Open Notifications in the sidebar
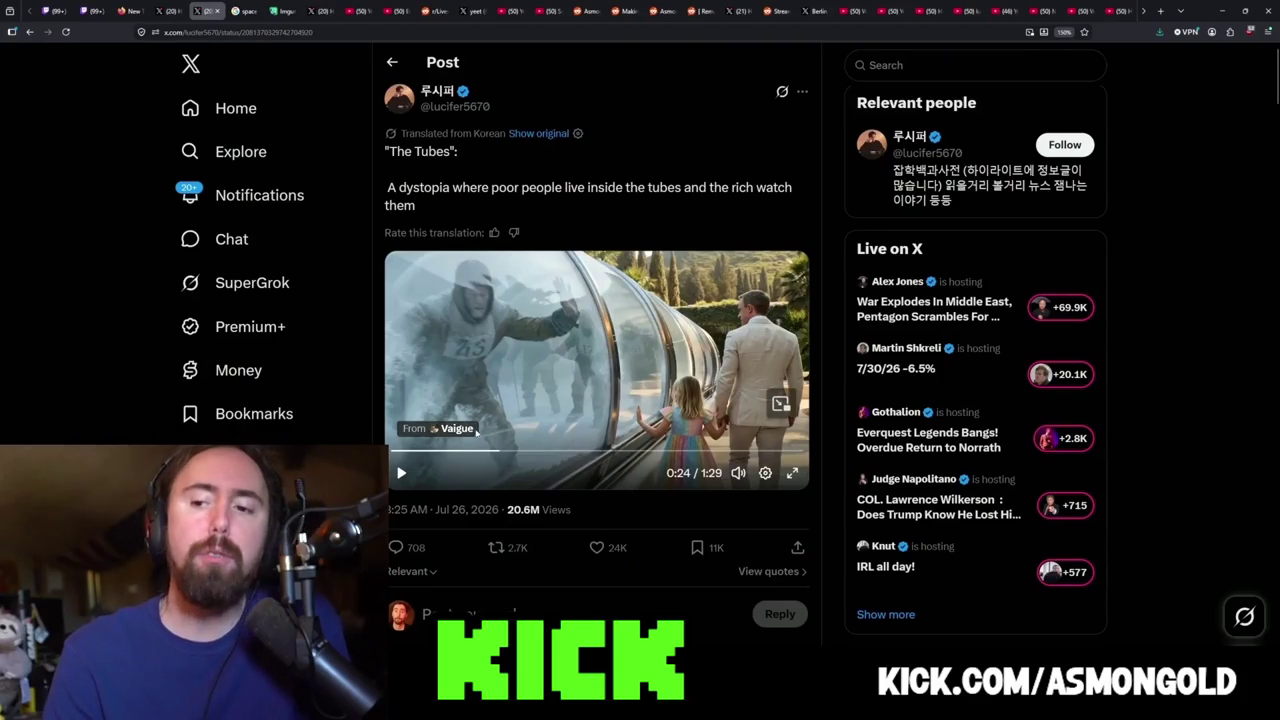 pos(242,195)
